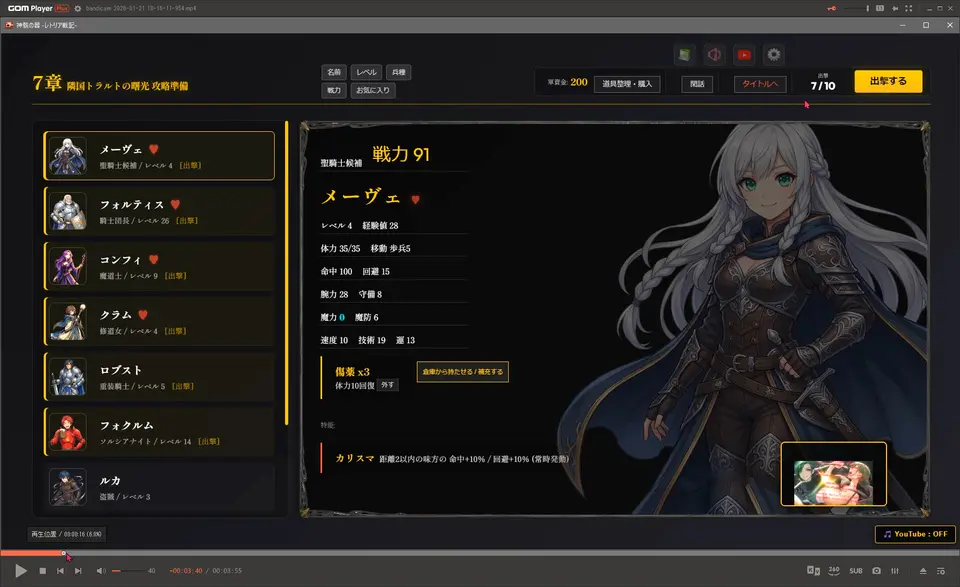Open the 360 video mode icon

click(x=833, y=570)
